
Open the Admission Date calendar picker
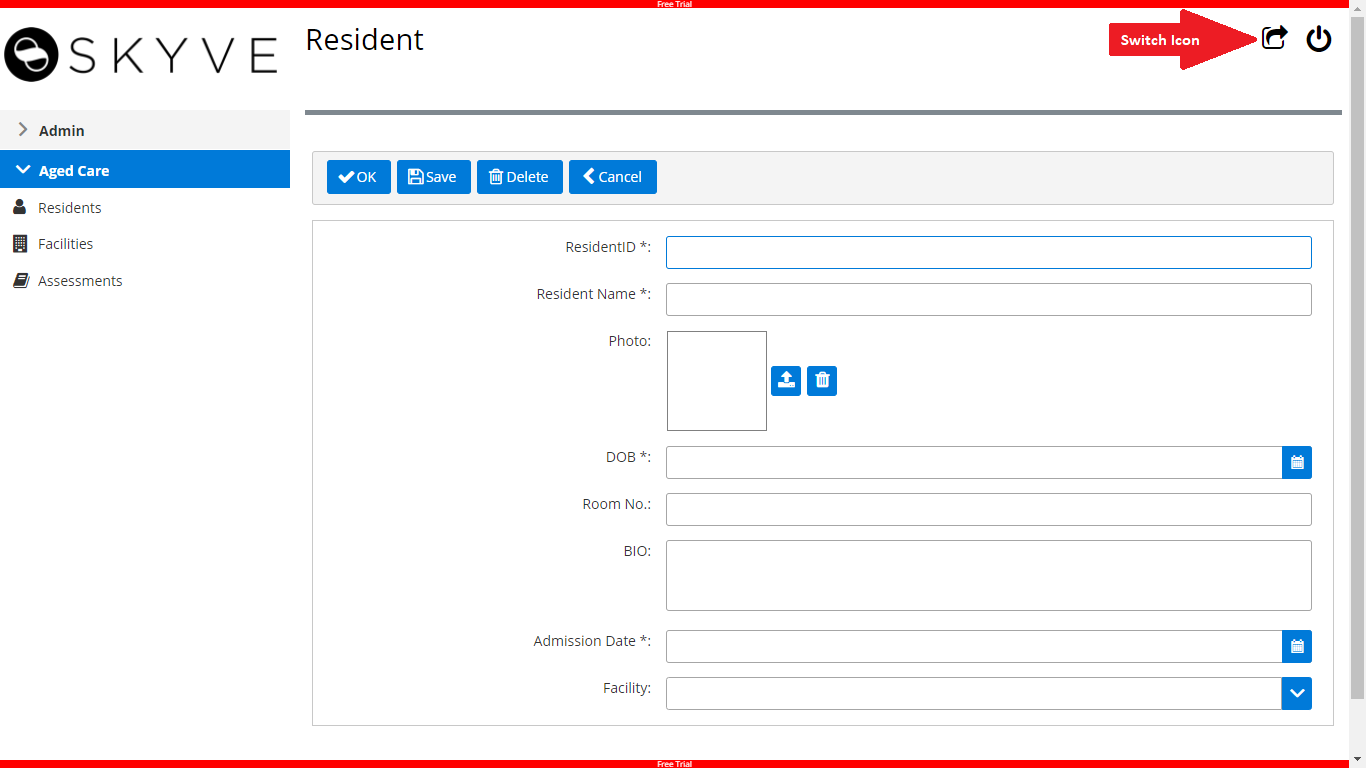point(1297,646)
